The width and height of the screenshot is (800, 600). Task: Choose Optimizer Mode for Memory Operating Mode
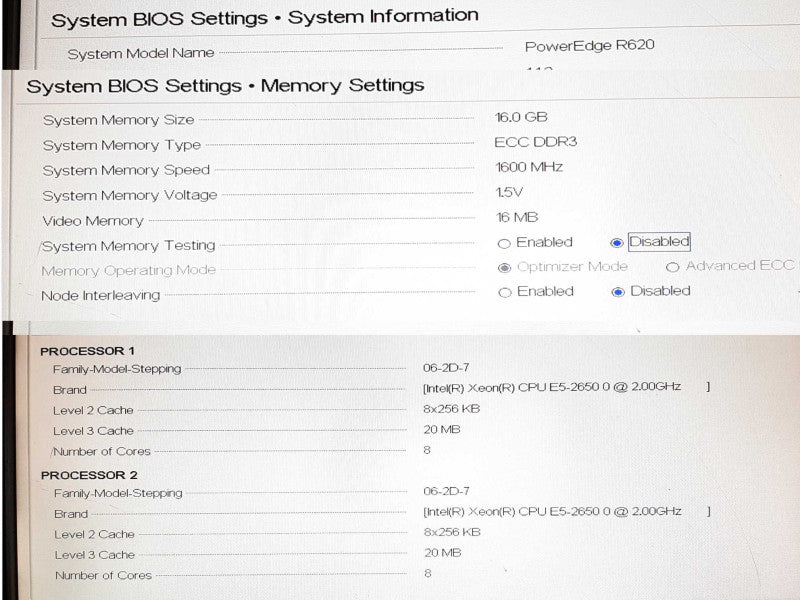coord(504,268)
